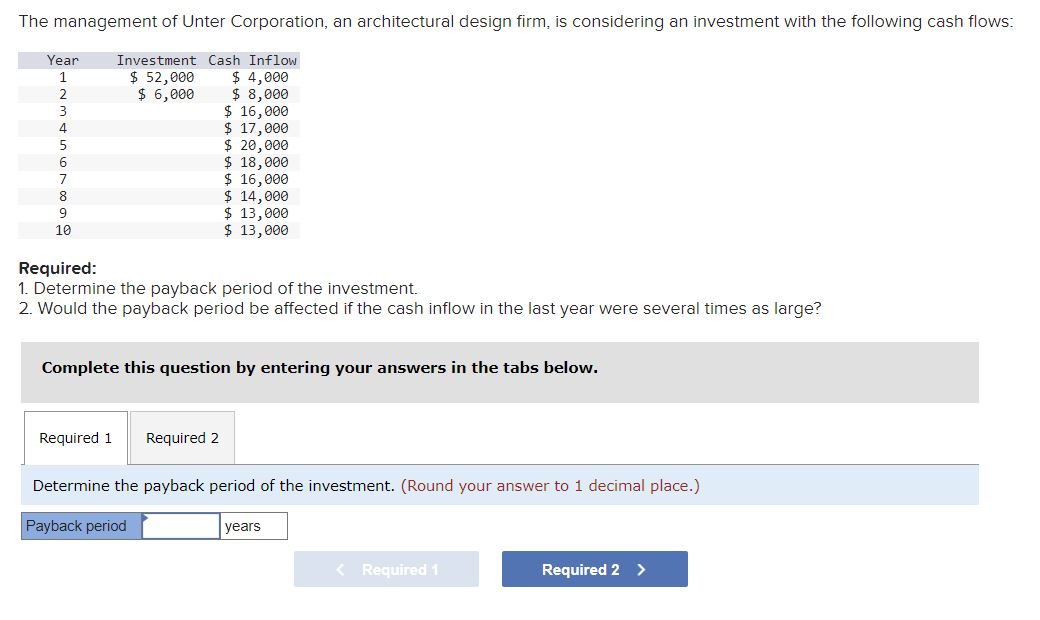Click the Required 2 navigation button
This screenshot has height=620, width=1040.
594,568
